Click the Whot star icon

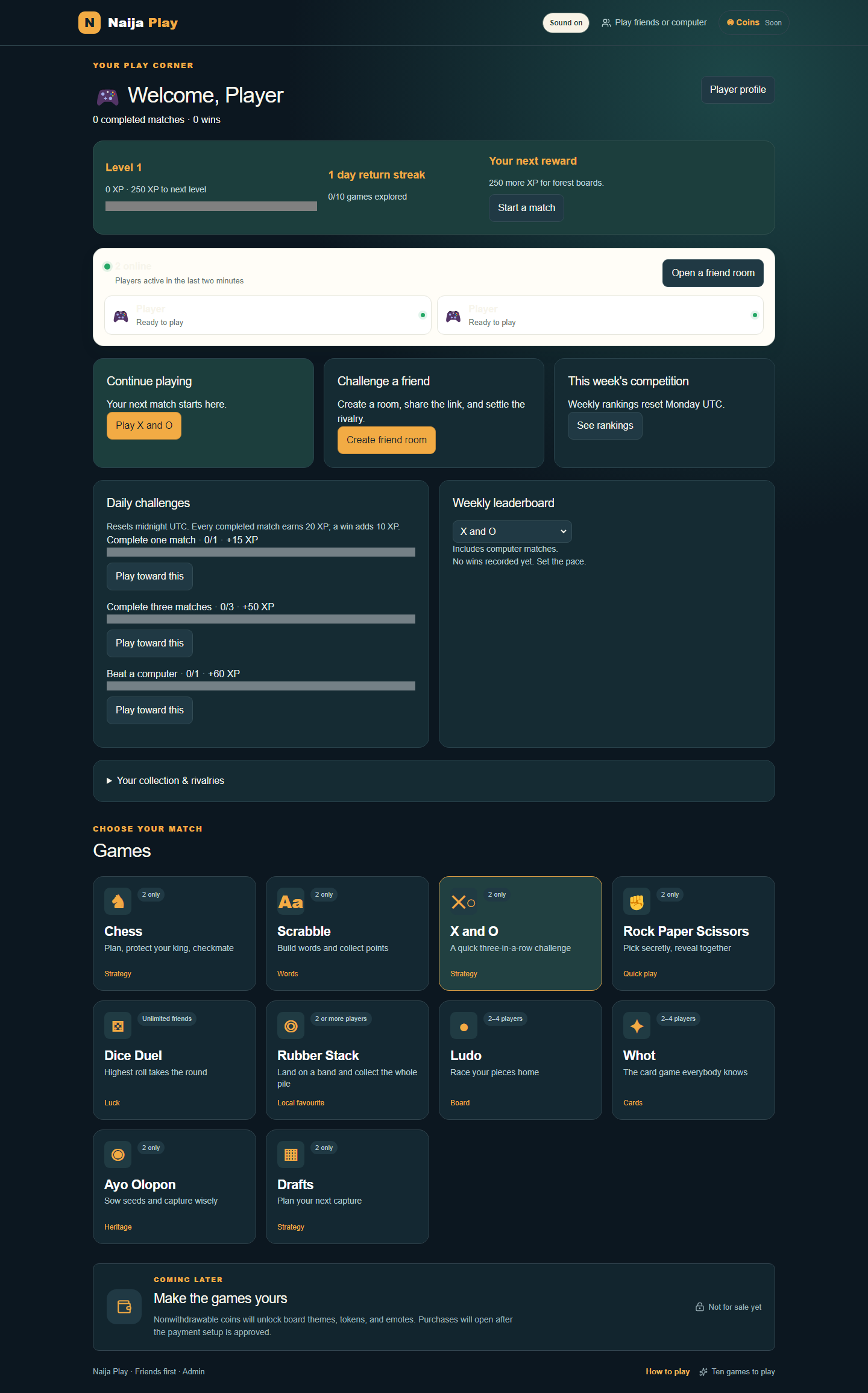(637, 1026)
